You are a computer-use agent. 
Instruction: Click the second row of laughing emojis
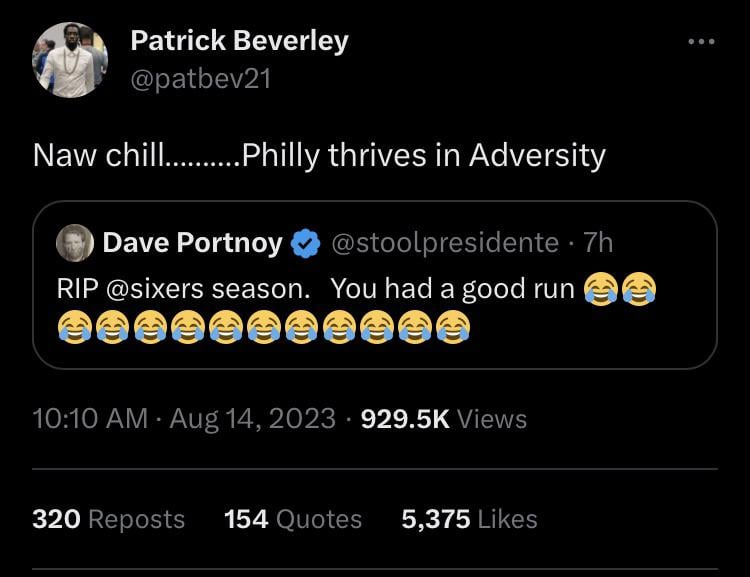coord(263,326)
